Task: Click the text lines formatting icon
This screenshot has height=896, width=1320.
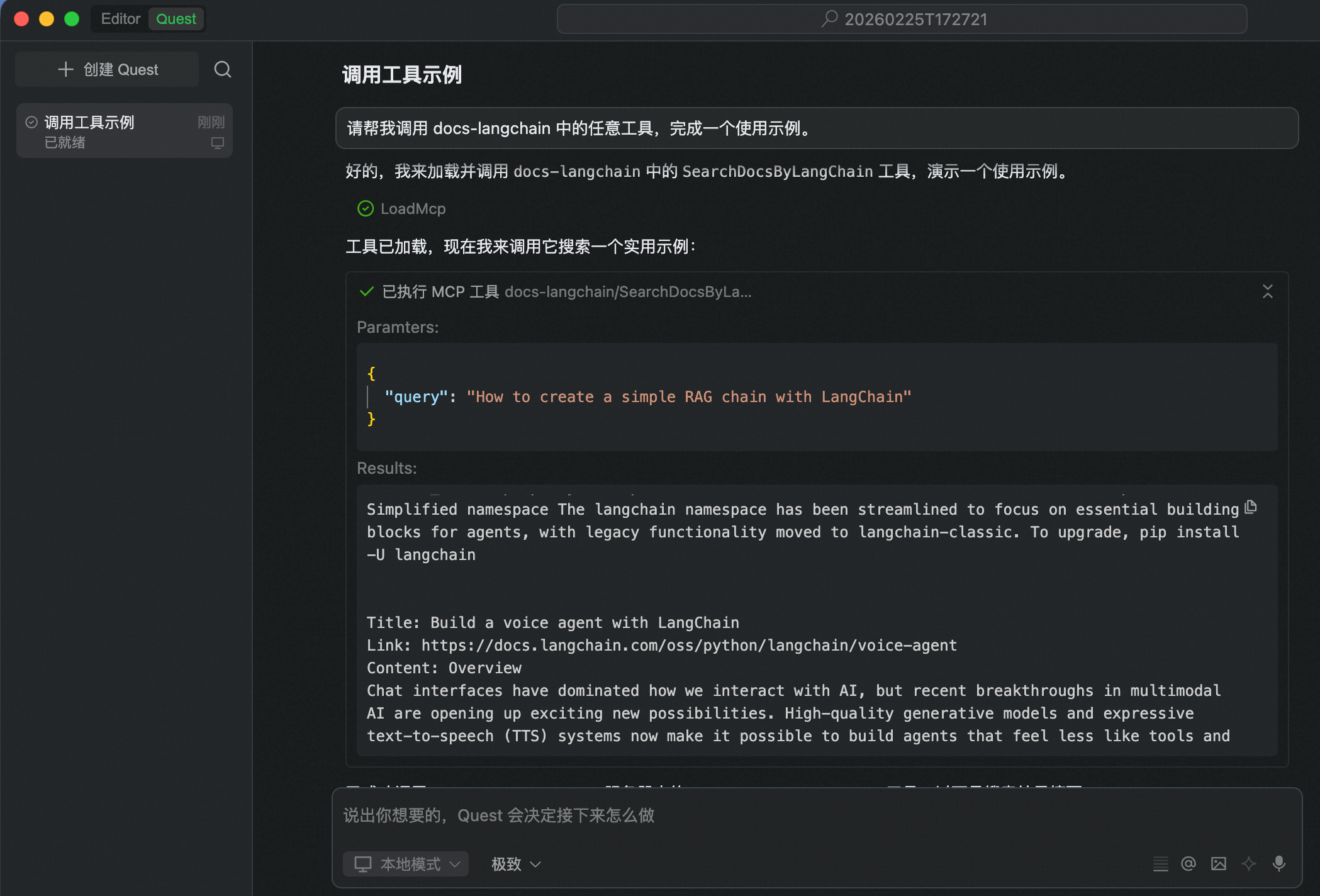Action: (1161, 863)
